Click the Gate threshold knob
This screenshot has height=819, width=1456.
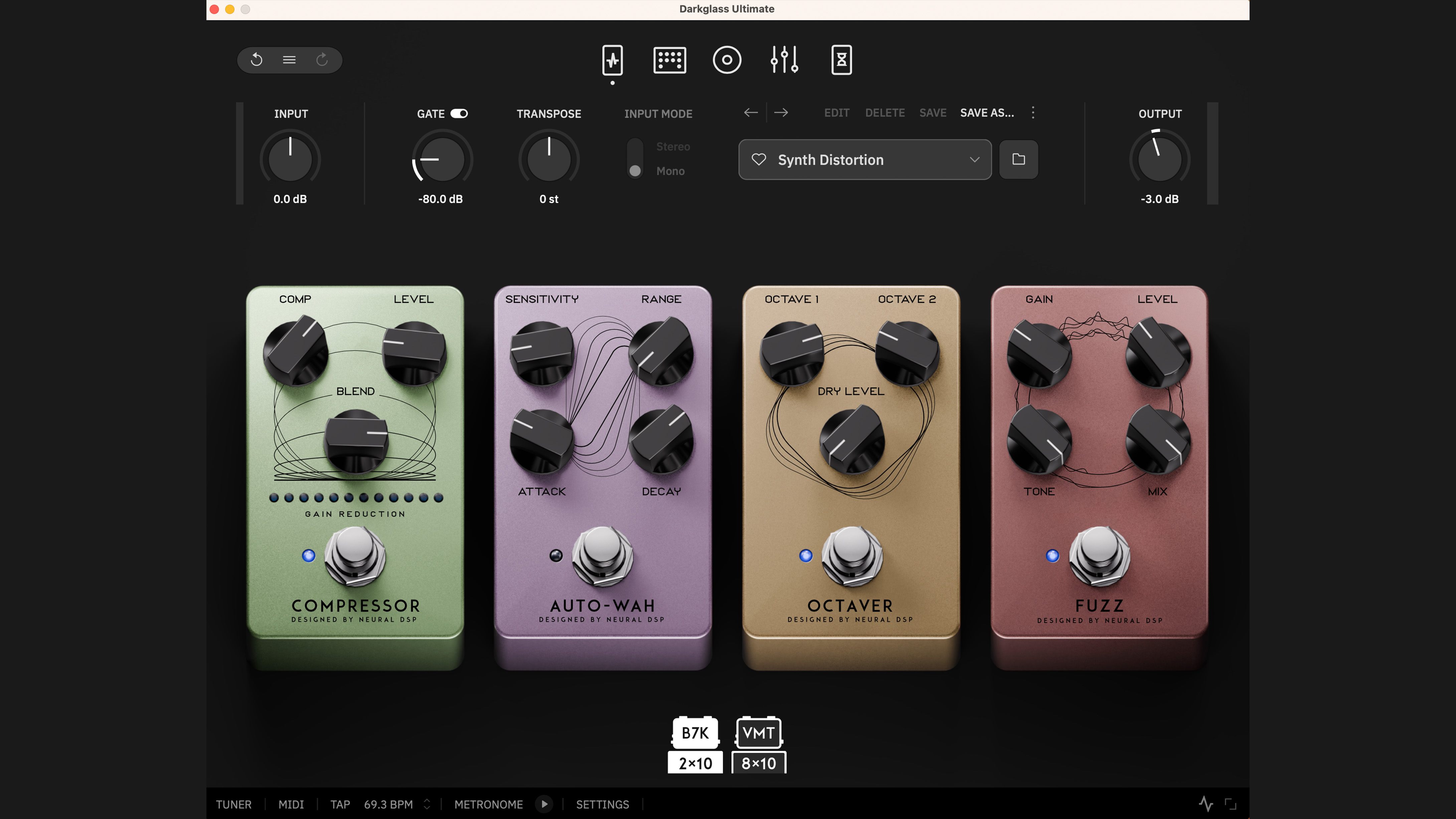coord(442,159)
